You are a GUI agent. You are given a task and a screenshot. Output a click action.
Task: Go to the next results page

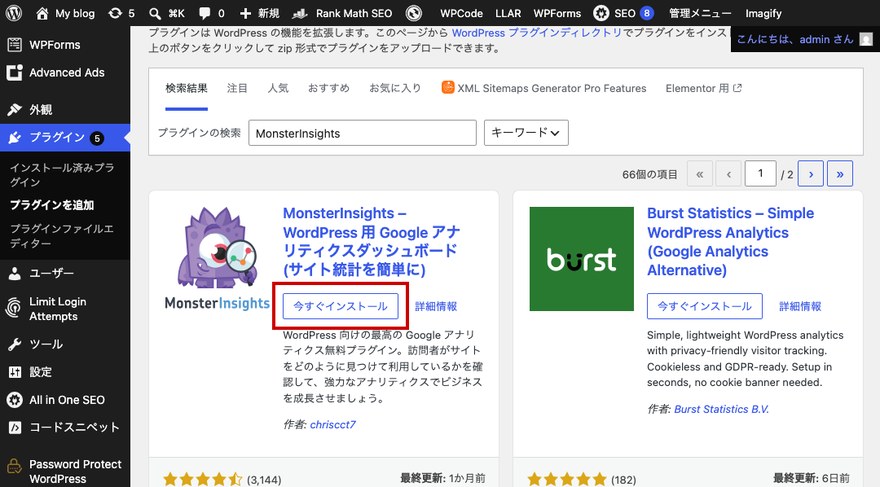tap(810, 173)
